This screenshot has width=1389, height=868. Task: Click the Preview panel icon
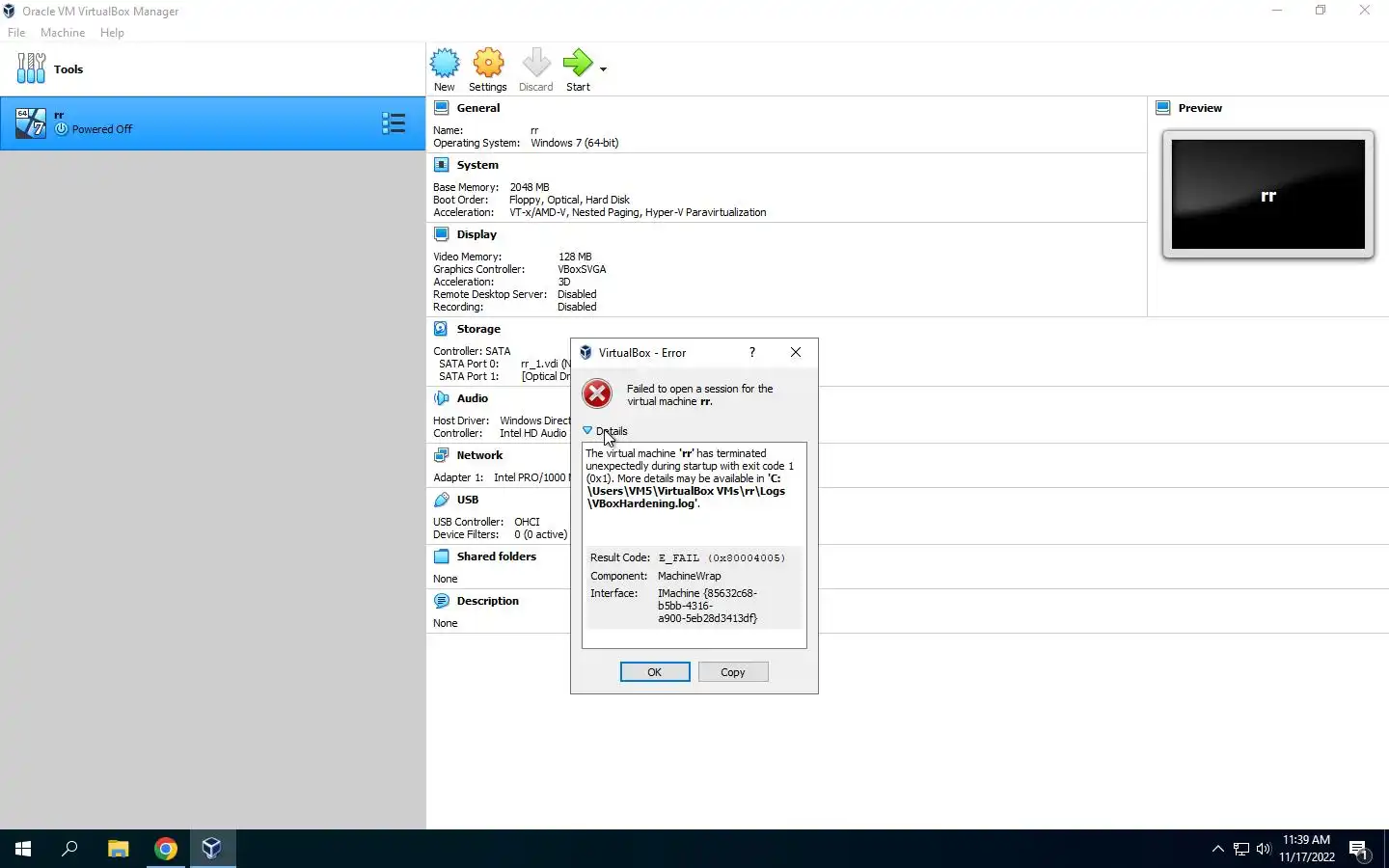click(1163, 108)
